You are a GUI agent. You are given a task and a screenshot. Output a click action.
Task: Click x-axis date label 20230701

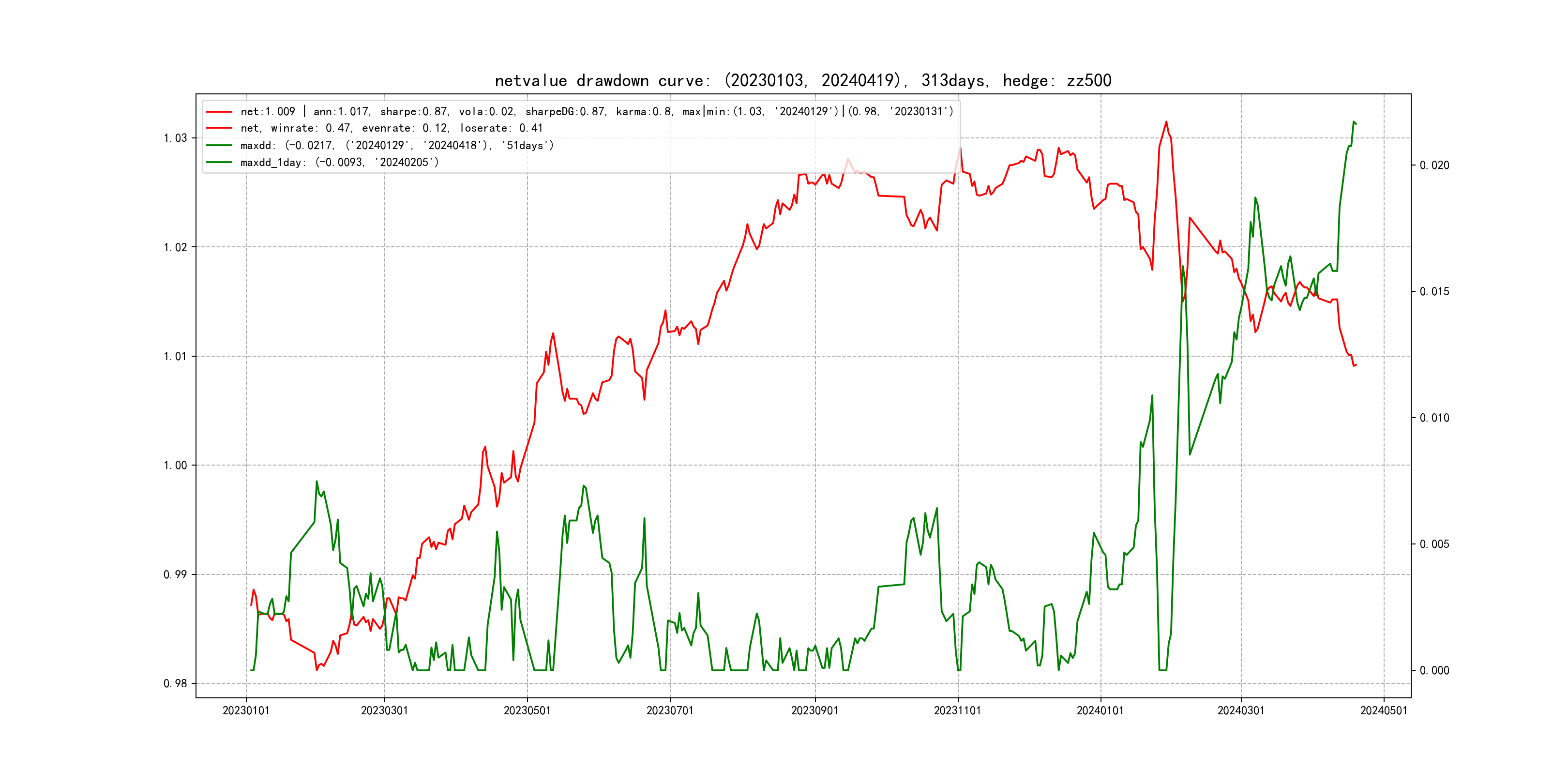(670, 710)
